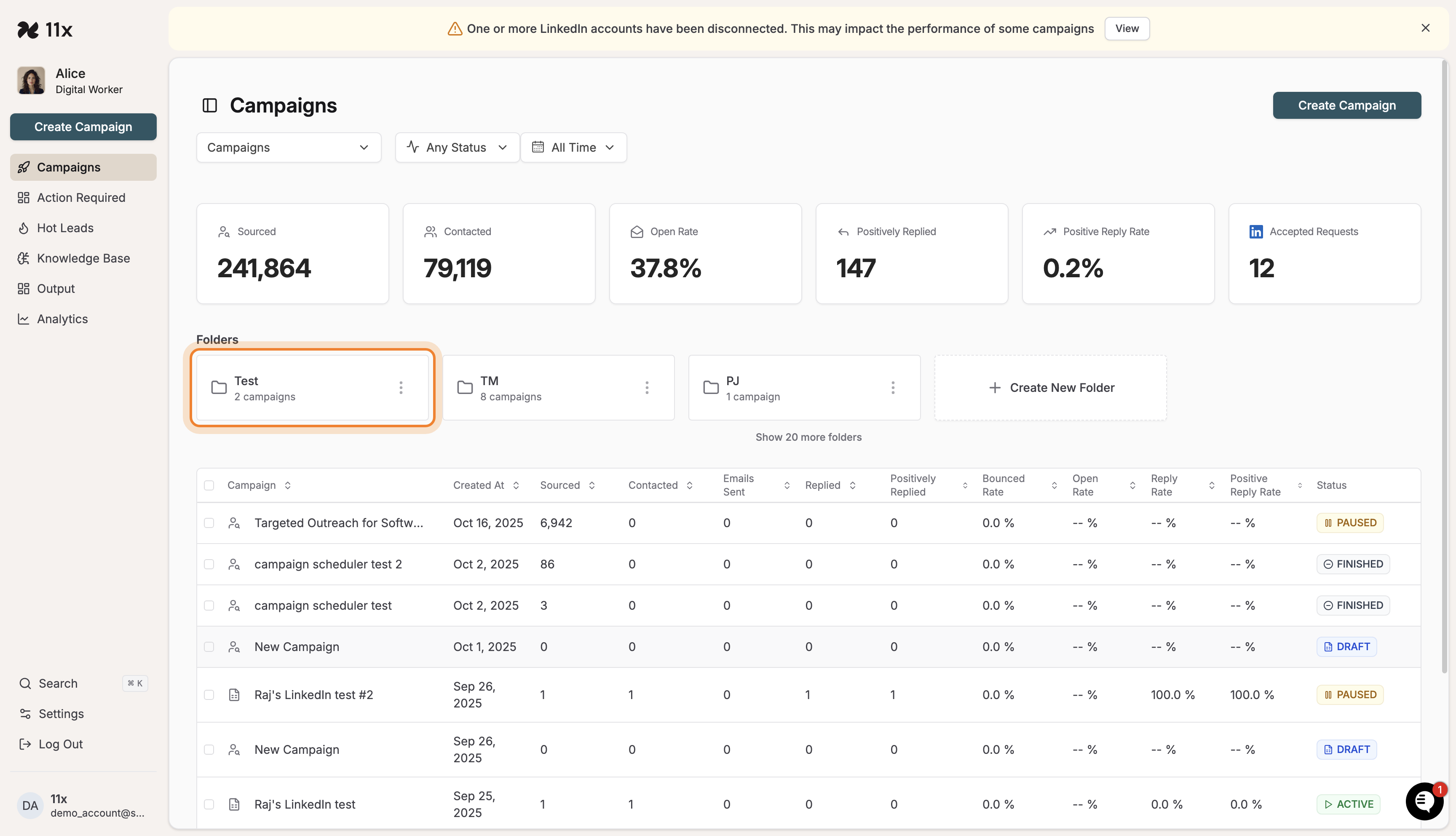Open the All Time date dropdown
Image resolution: width=1456 pixels, height=836 pixels.
(573, 147)
